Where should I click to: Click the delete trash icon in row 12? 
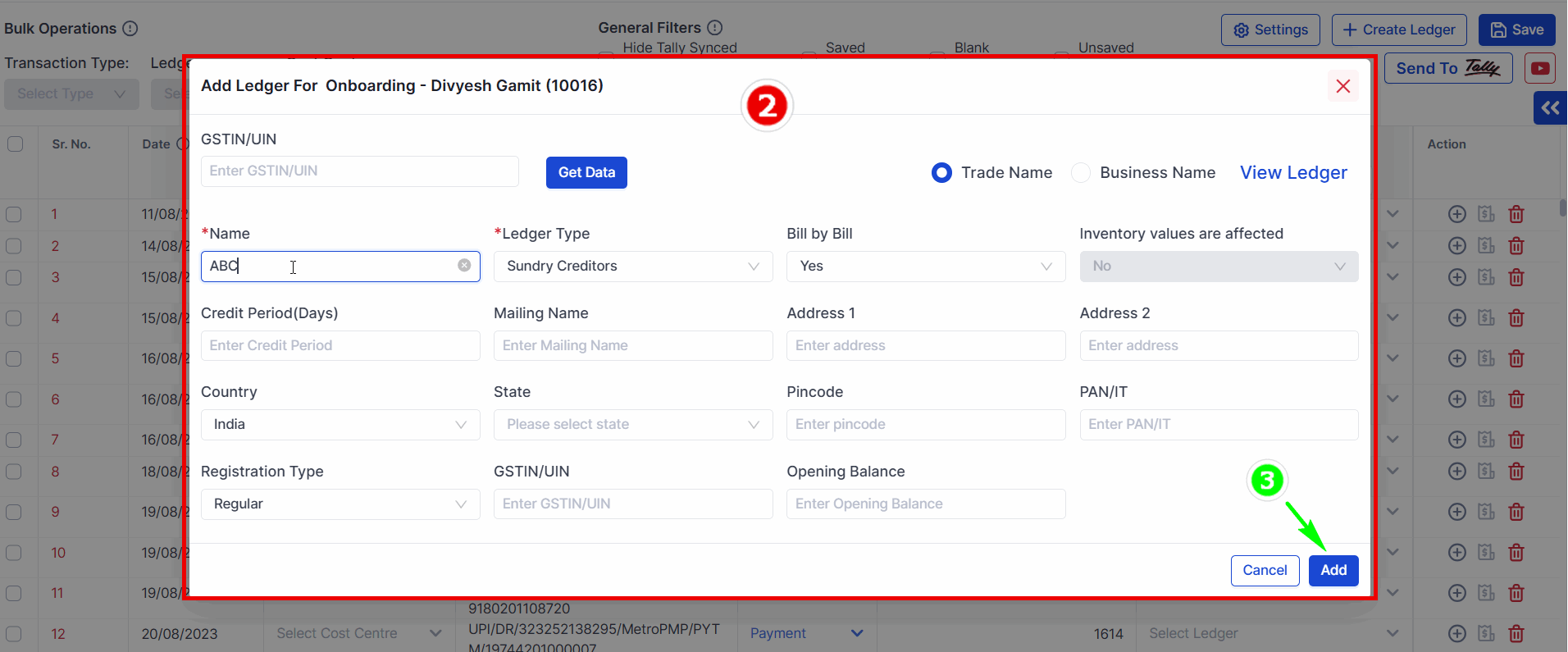(1516, 633)
